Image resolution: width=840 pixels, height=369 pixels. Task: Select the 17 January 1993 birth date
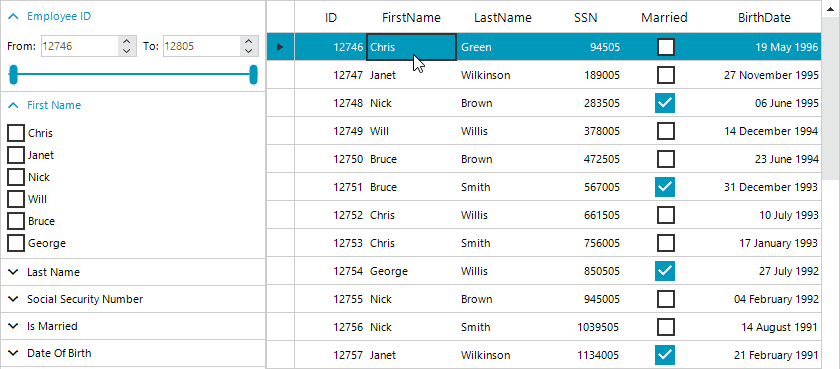764,243
